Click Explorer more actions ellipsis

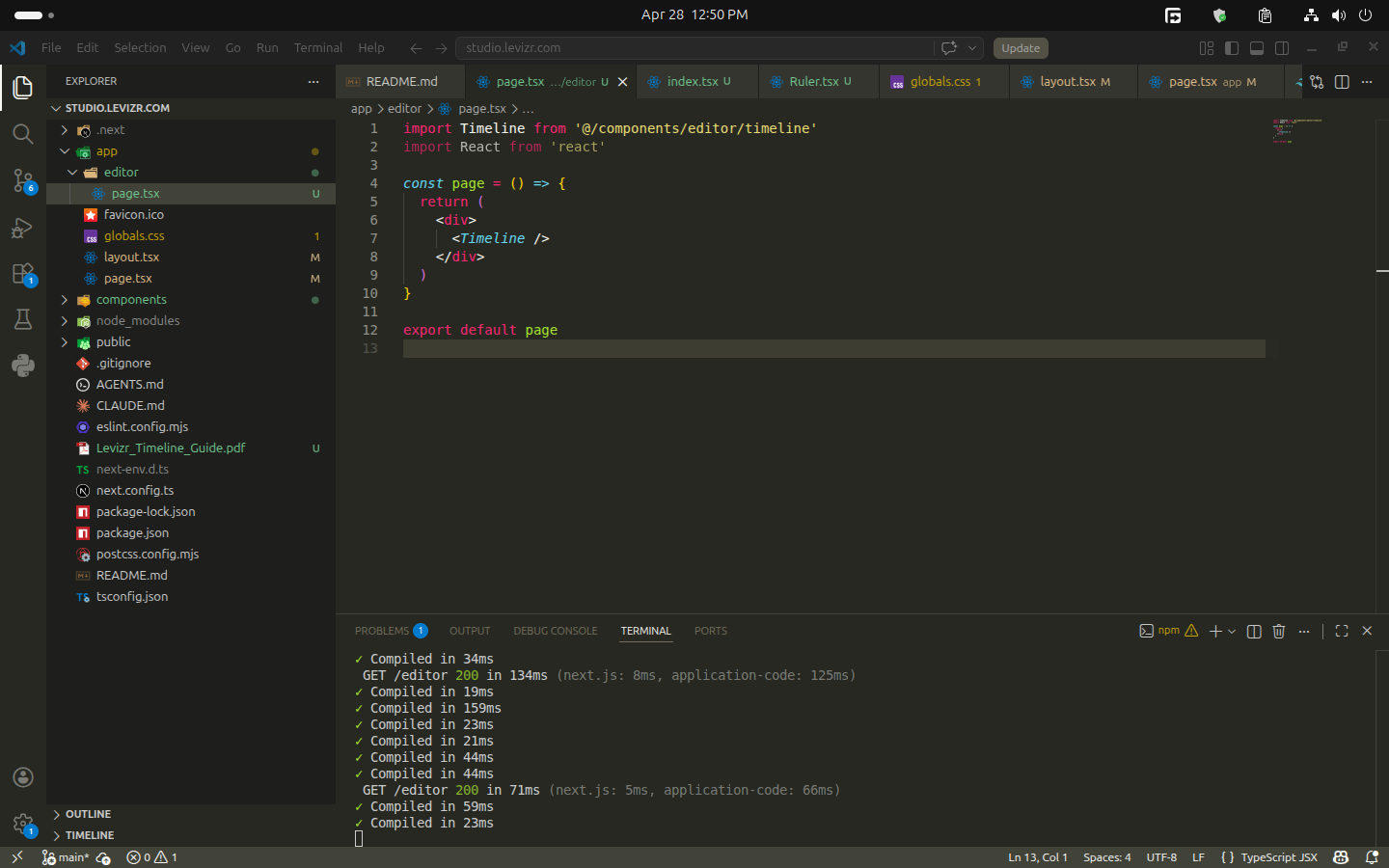click(x=313, y=82)
